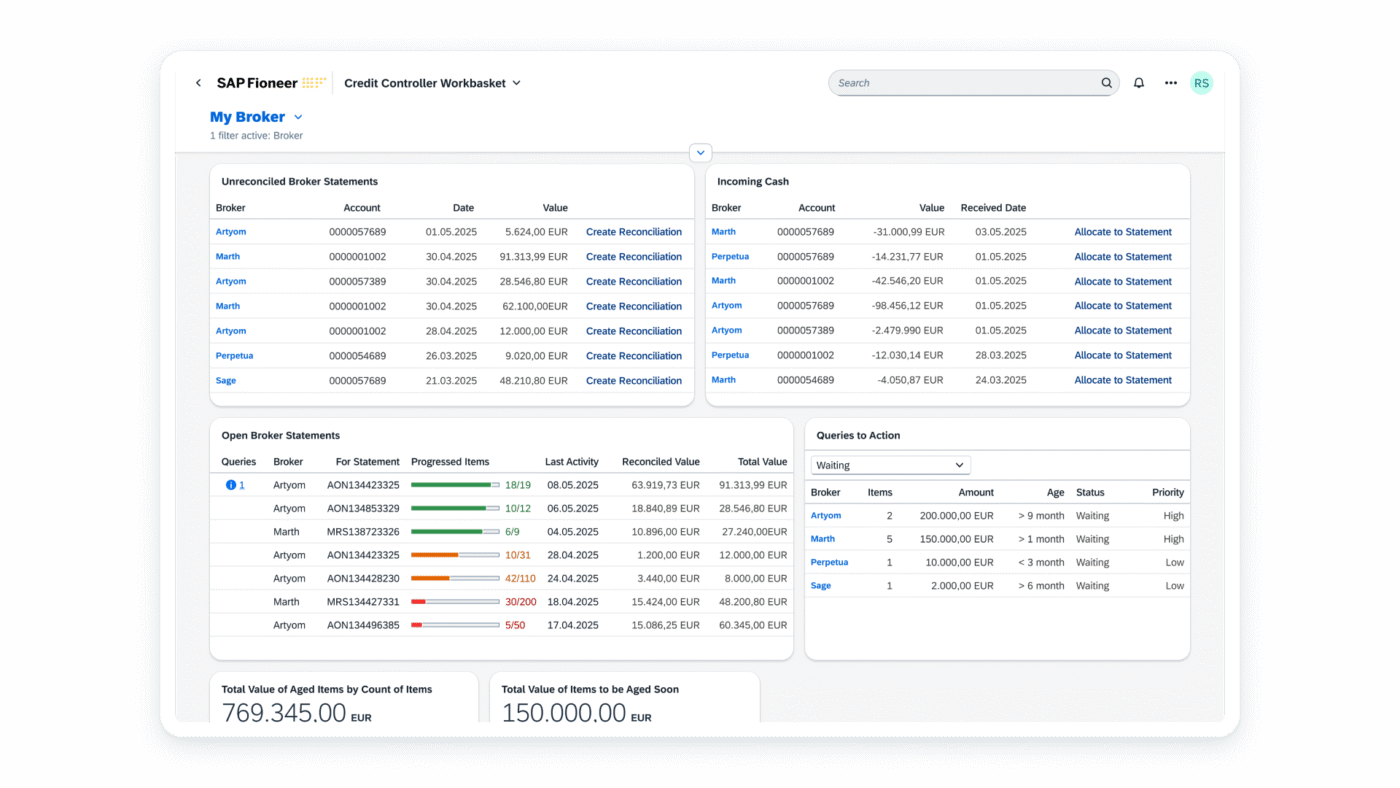This screenshot has width=1400, height=788.
Task: Open the overflow menu via the ellipsis icon
Action: [1170, 83]
